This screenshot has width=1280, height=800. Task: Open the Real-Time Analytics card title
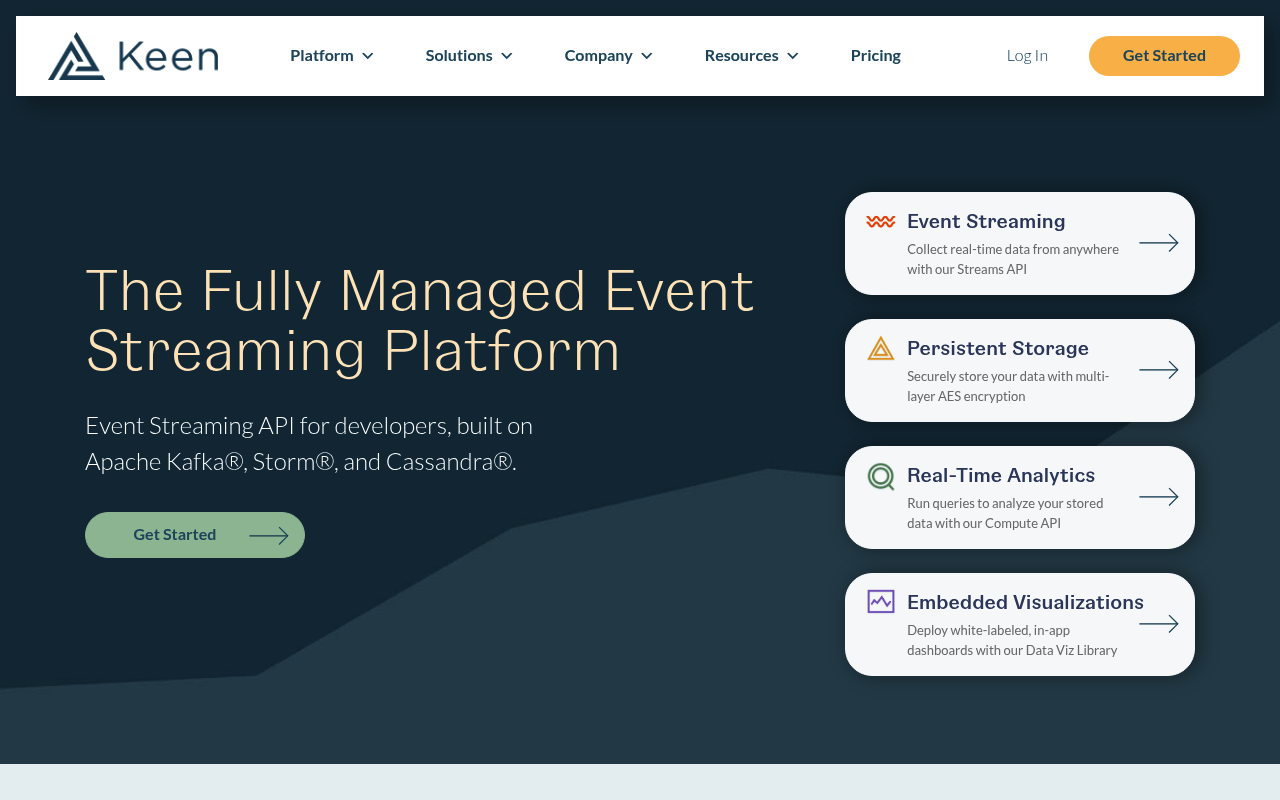coord(1001,475)
